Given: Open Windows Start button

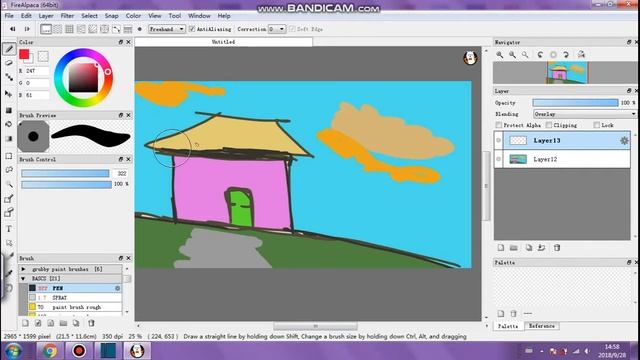Looking at the screenshot, I should pyautogui.click(x=13, y=351).
